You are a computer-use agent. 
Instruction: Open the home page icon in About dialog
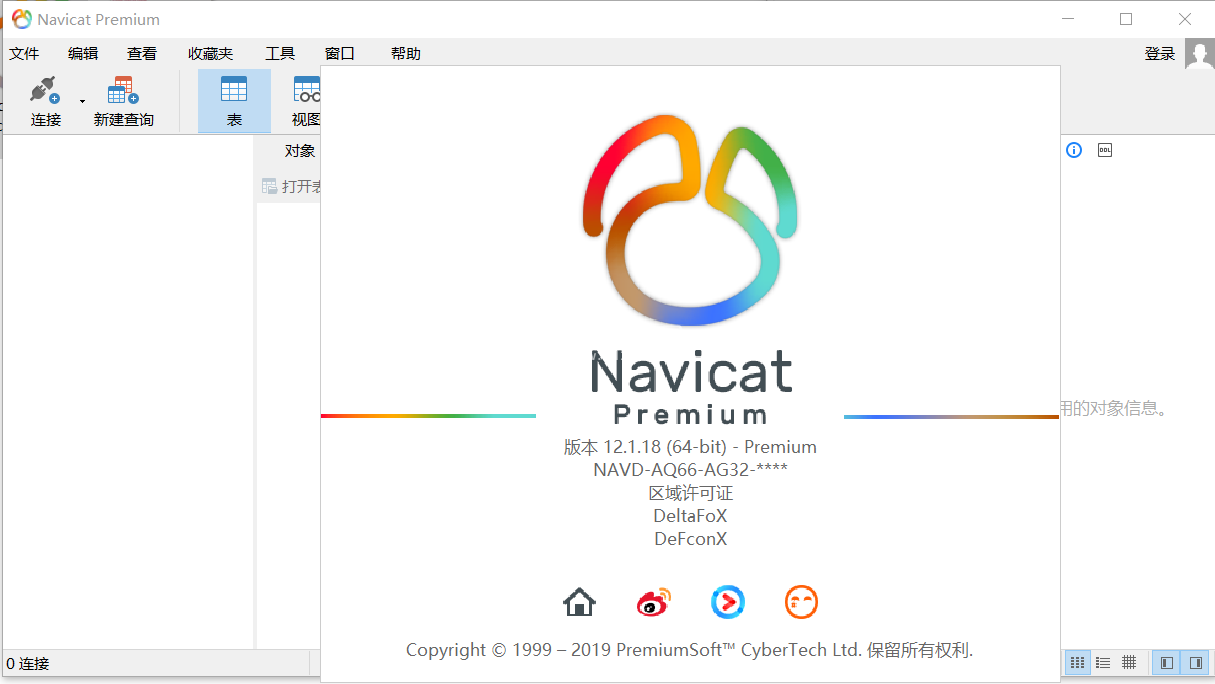pos(579,602)
